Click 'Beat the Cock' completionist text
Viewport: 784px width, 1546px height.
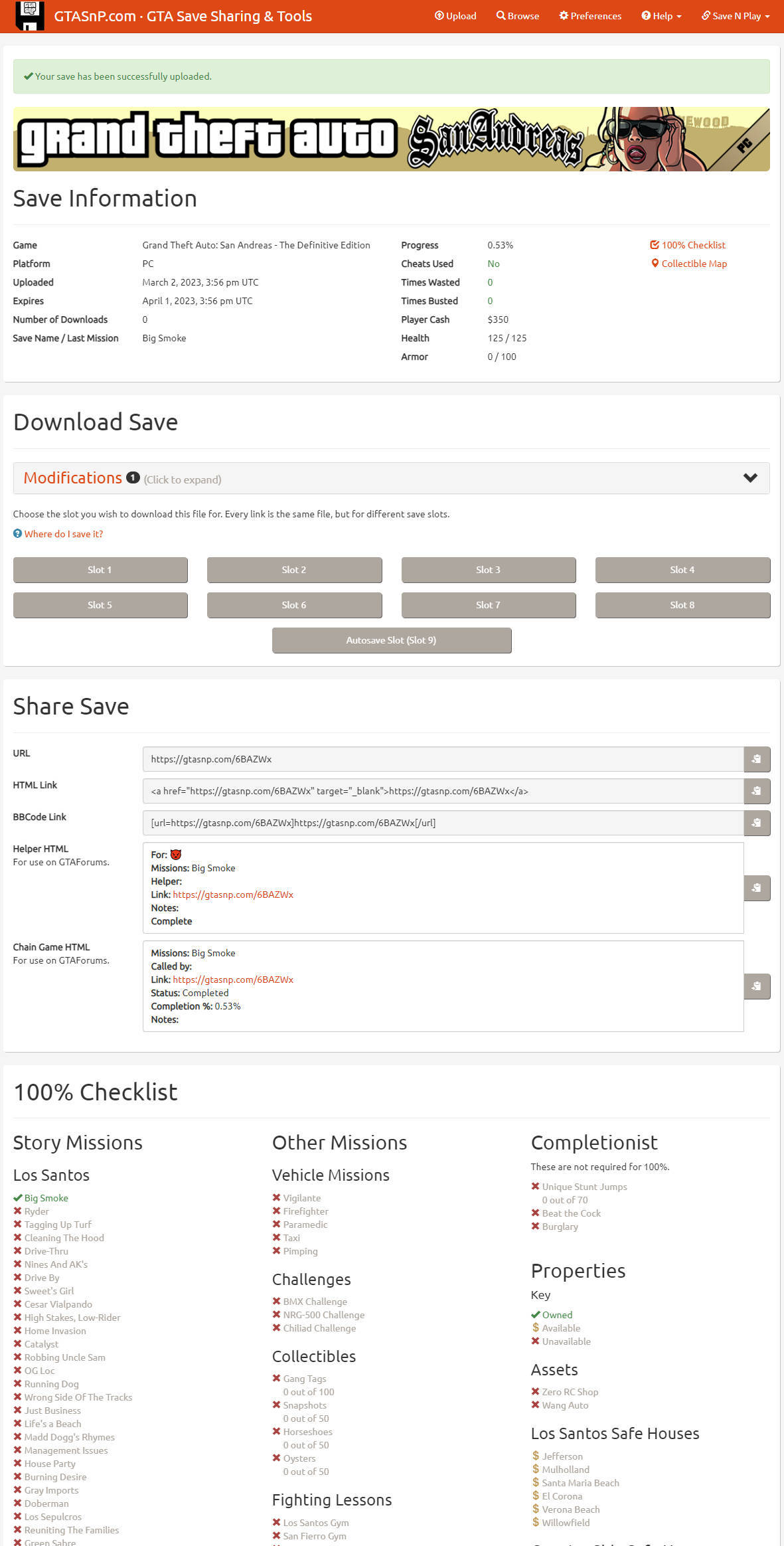(x=572, y=1213)
